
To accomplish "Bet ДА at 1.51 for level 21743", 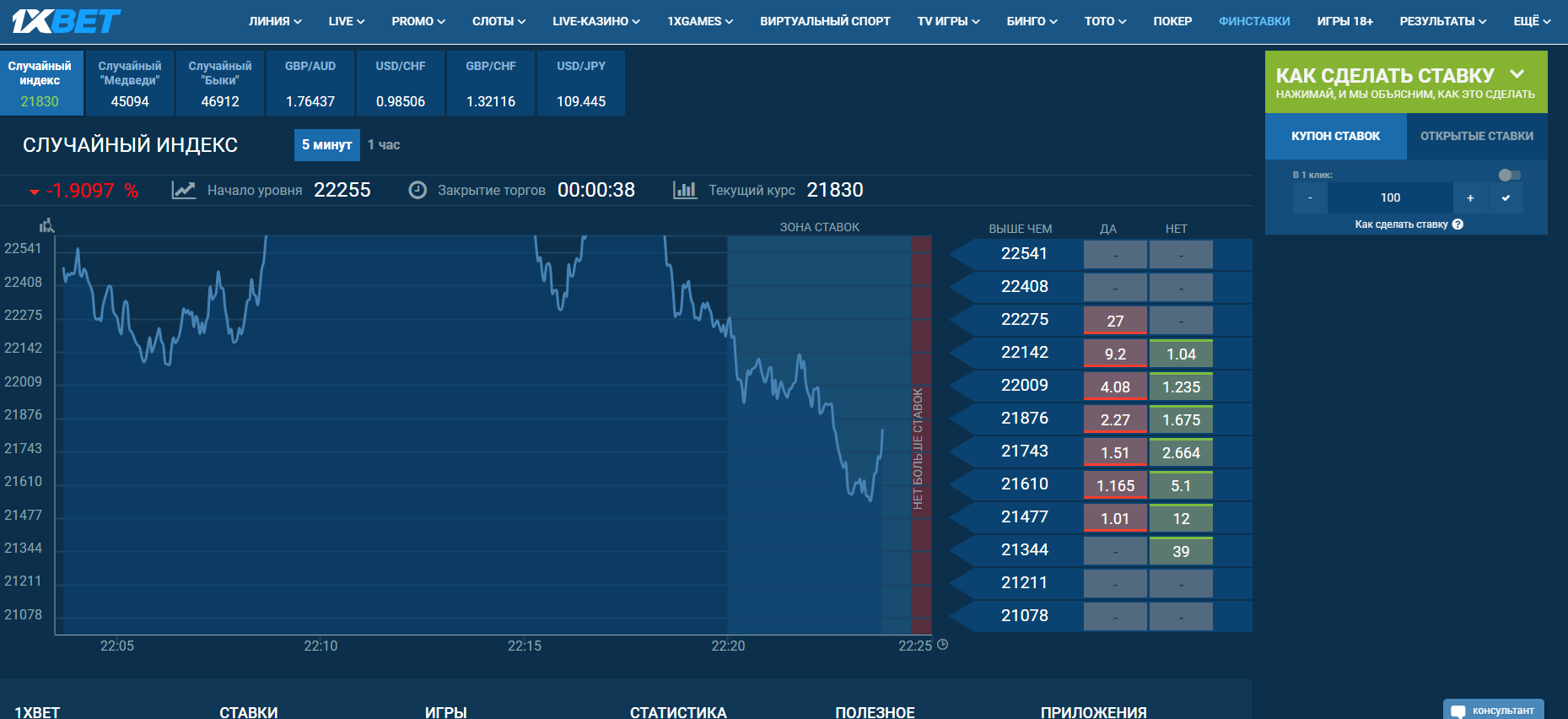I will tap(1115, 452).
